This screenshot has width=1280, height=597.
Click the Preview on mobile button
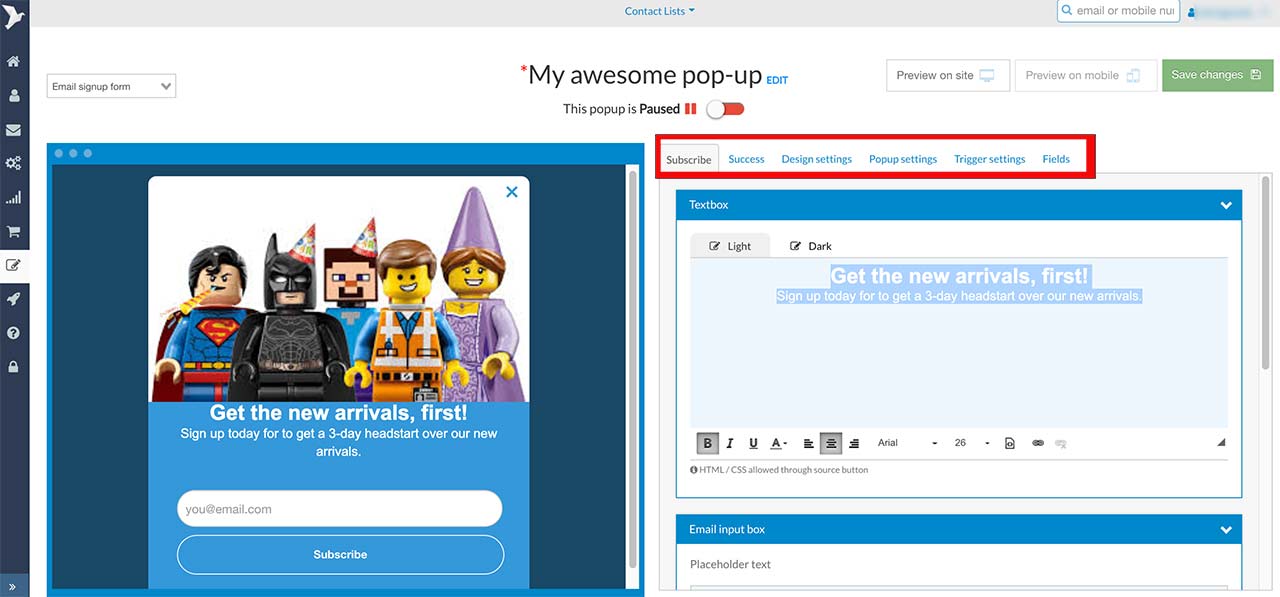(x=1085, y=75)
